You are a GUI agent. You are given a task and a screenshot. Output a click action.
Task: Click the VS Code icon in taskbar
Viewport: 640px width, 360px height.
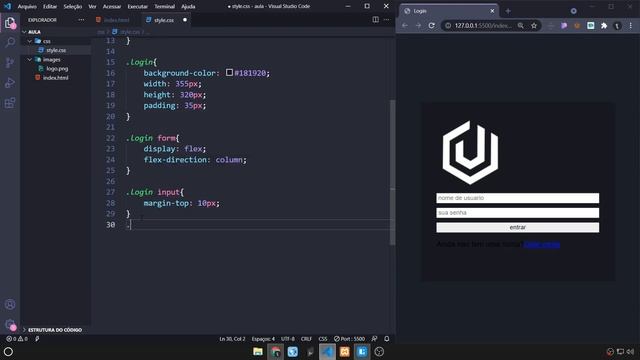[x=327, y=351]
